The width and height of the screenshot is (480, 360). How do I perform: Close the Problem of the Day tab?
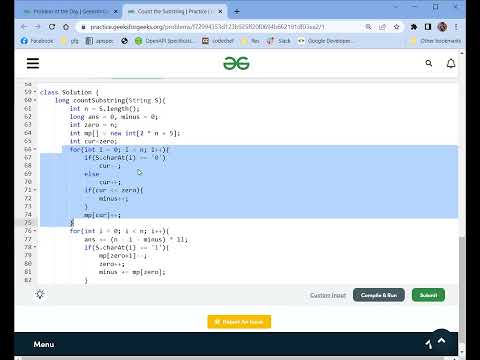(x=116, y=12)
